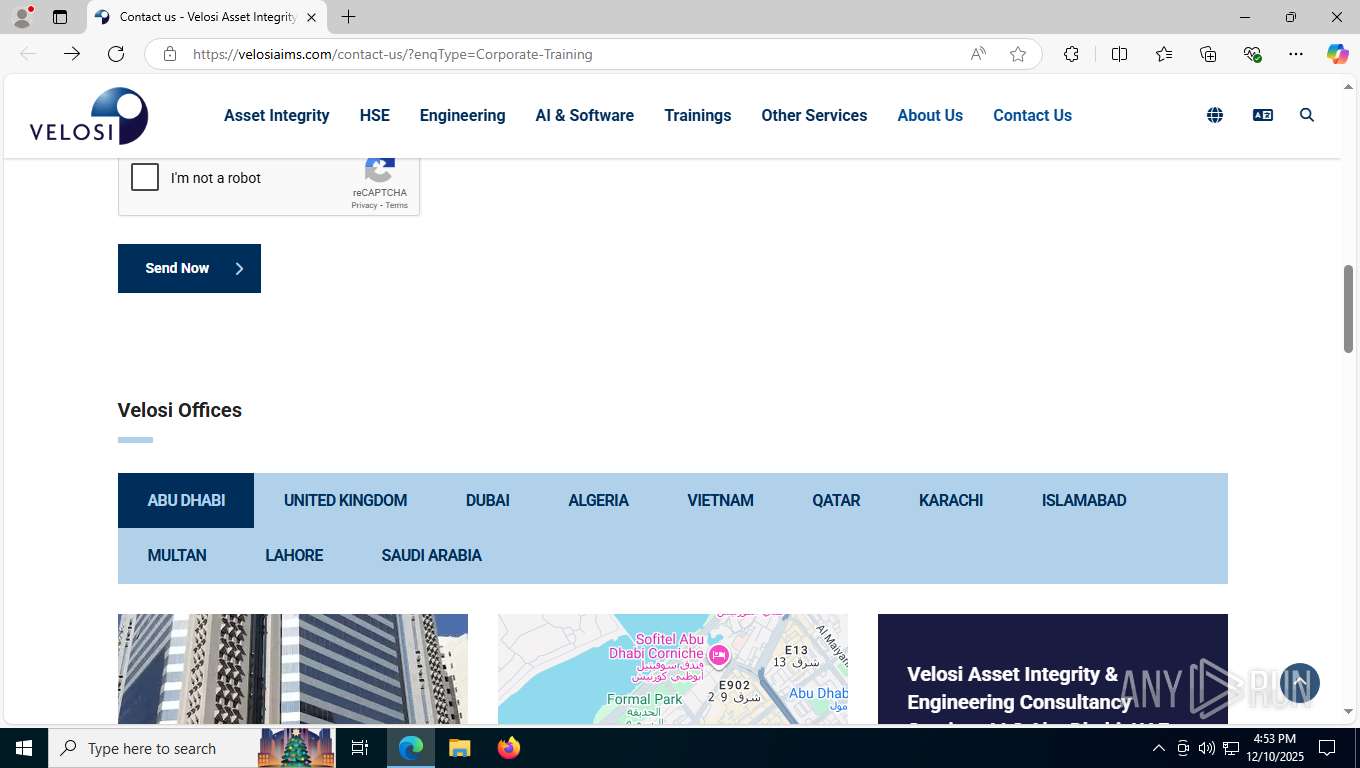Select the Karachi office tab
The height and width of the screenshot is (768, 1360).
pos(951,500)
